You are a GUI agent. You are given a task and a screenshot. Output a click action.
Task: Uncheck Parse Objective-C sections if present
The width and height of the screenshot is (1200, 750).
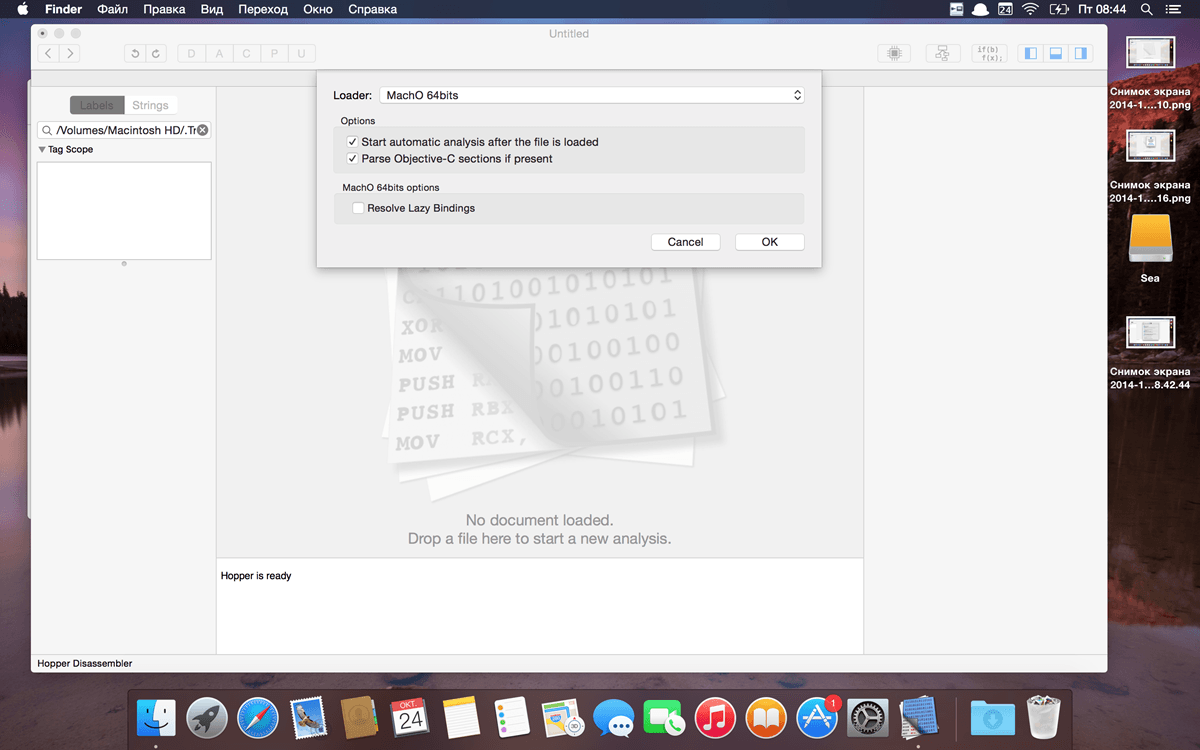(x=352, y=158)
